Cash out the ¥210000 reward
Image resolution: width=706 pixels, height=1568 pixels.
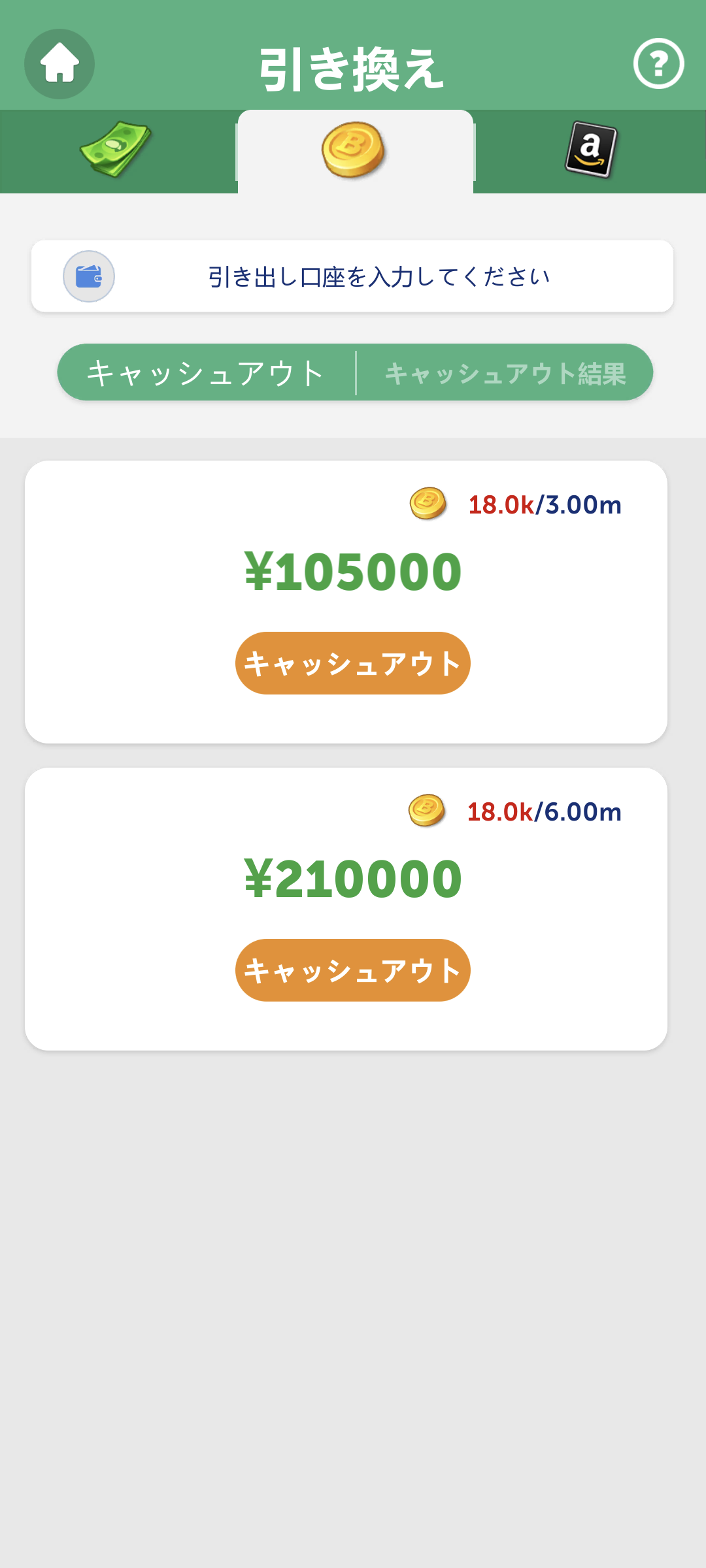(353, 970)
